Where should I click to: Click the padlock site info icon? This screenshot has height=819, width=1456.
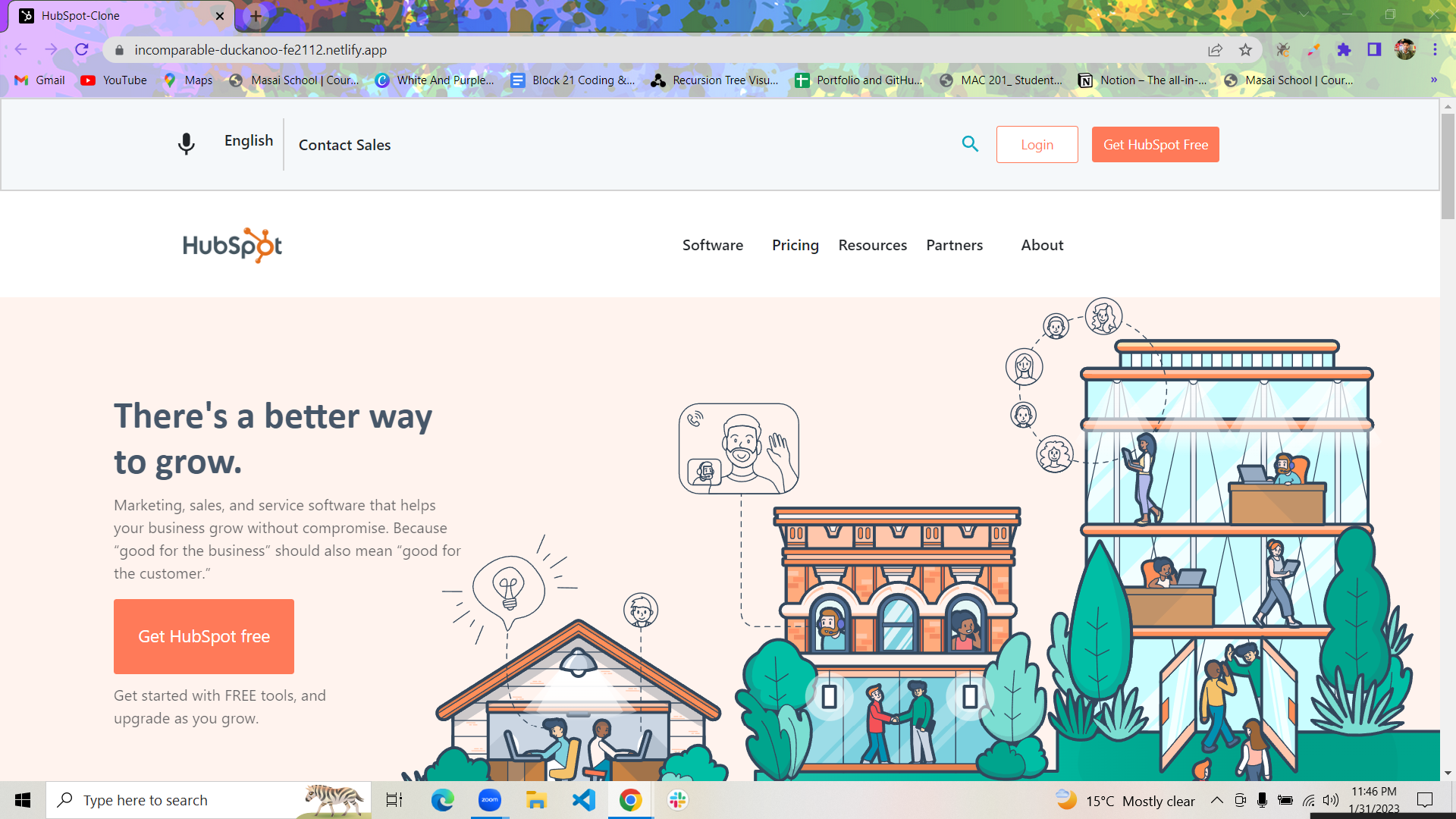coord(119,50)
